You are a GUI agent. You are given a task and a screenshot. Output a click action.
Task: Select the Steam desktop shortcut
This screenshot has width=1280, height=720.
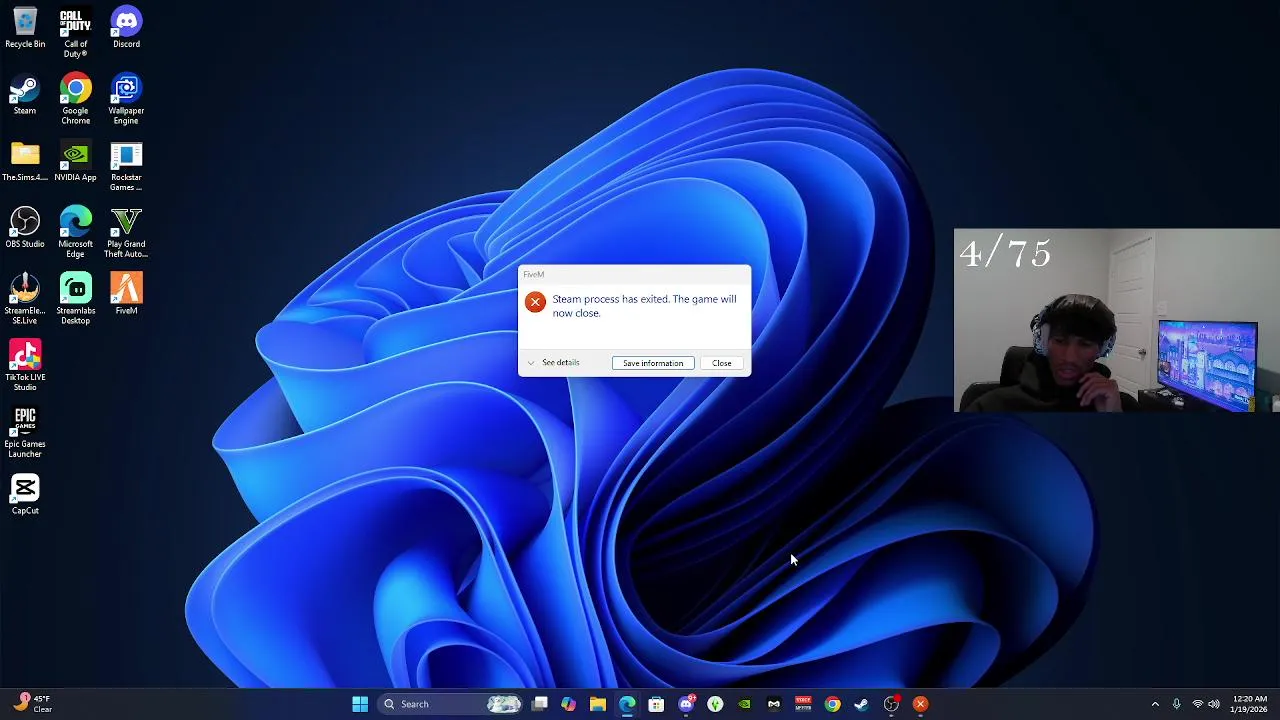[25, 94]
